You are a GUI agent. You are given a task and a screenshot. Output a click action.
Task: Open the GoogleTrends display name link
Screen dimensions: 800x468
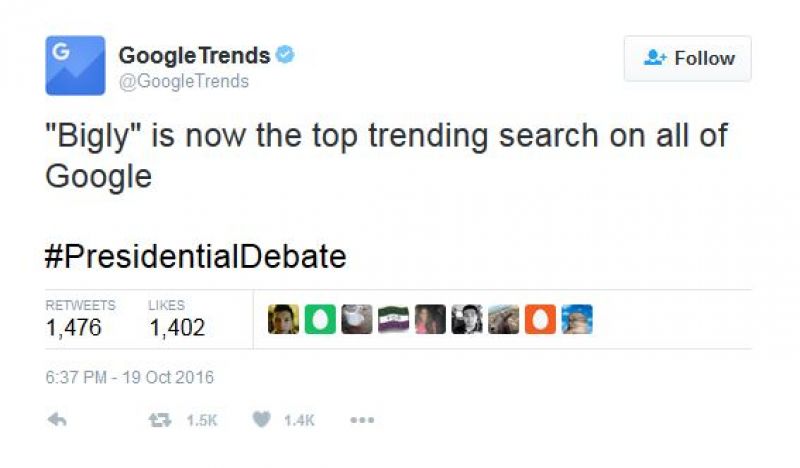click(x=194, y=56)
